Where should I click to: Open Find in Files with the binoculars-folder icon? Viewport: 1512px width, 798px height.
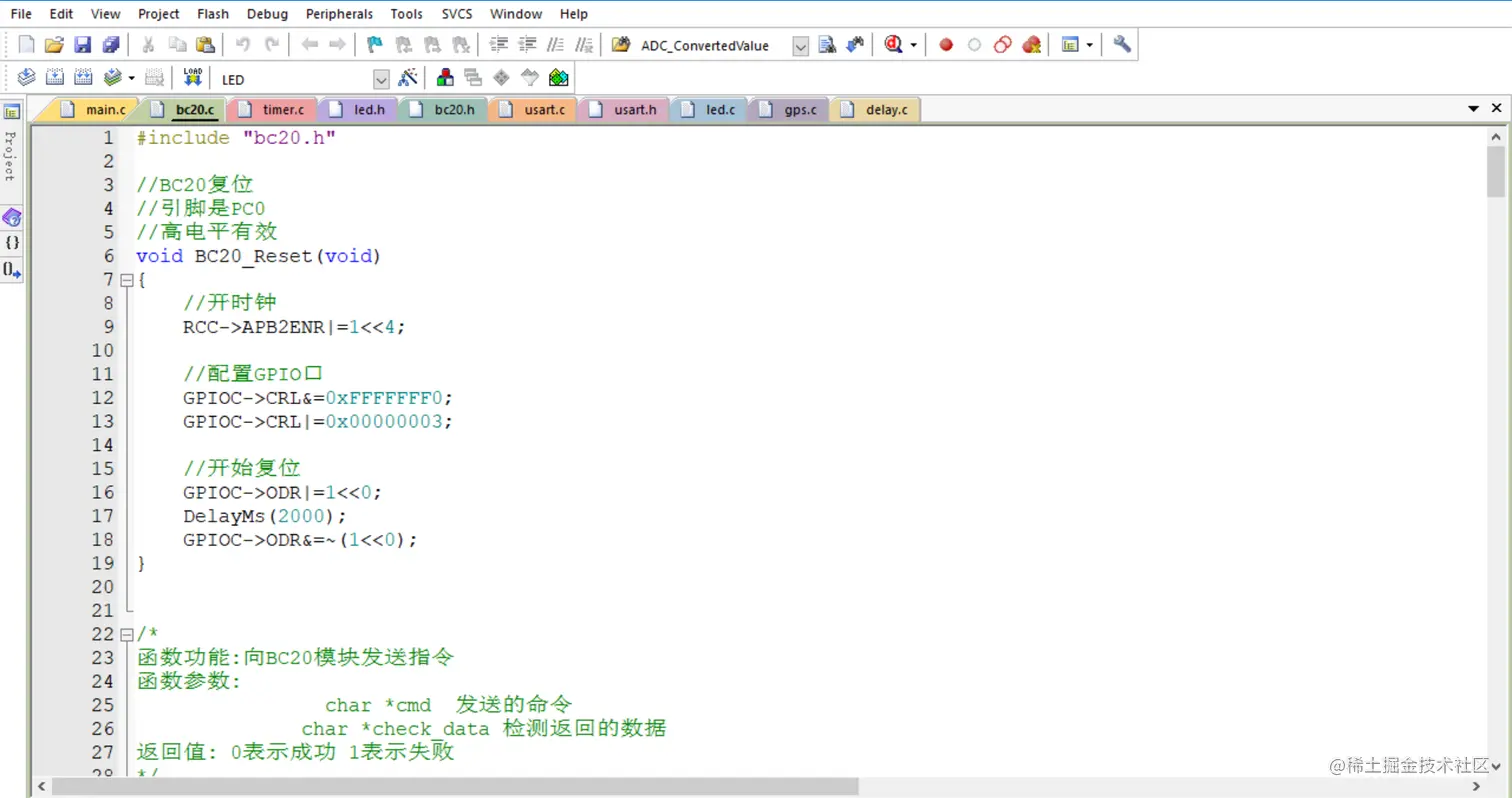[621, 45]
